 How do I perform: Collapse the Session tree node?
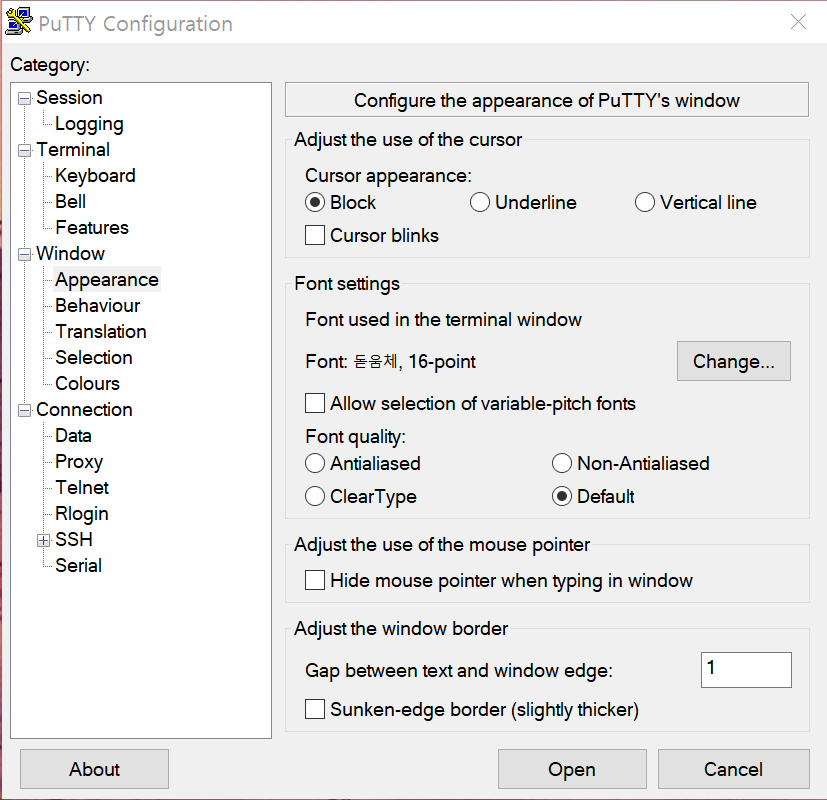[x=24, y=99]
